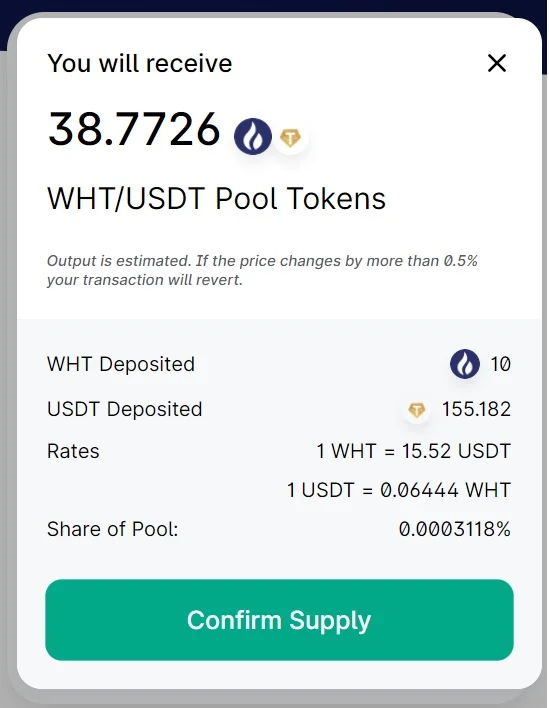The height and width of the screenshot is (708, 549).
Task: Click the WHT Deposited label
Action: pyautogui.click(x=121, y=364)
